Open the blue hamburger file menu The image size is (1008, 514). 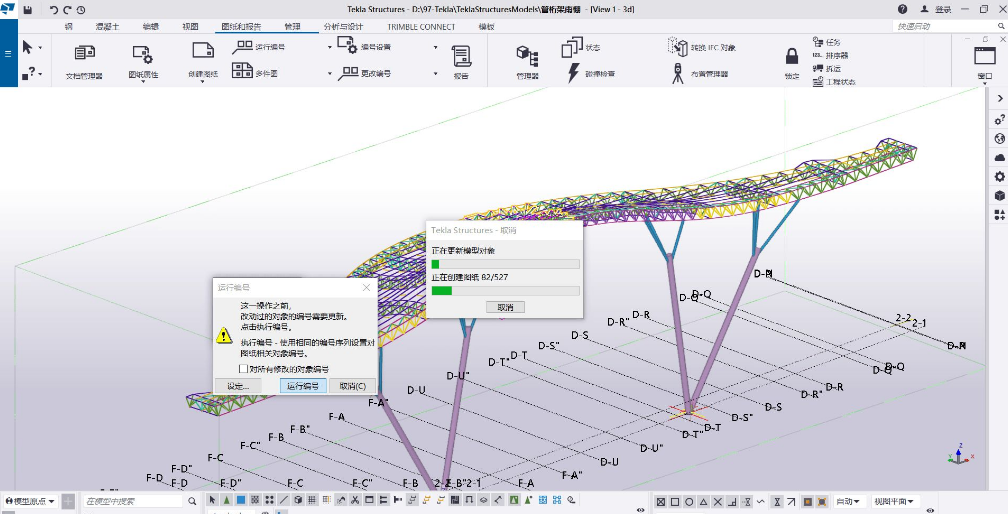coord(8,53)
